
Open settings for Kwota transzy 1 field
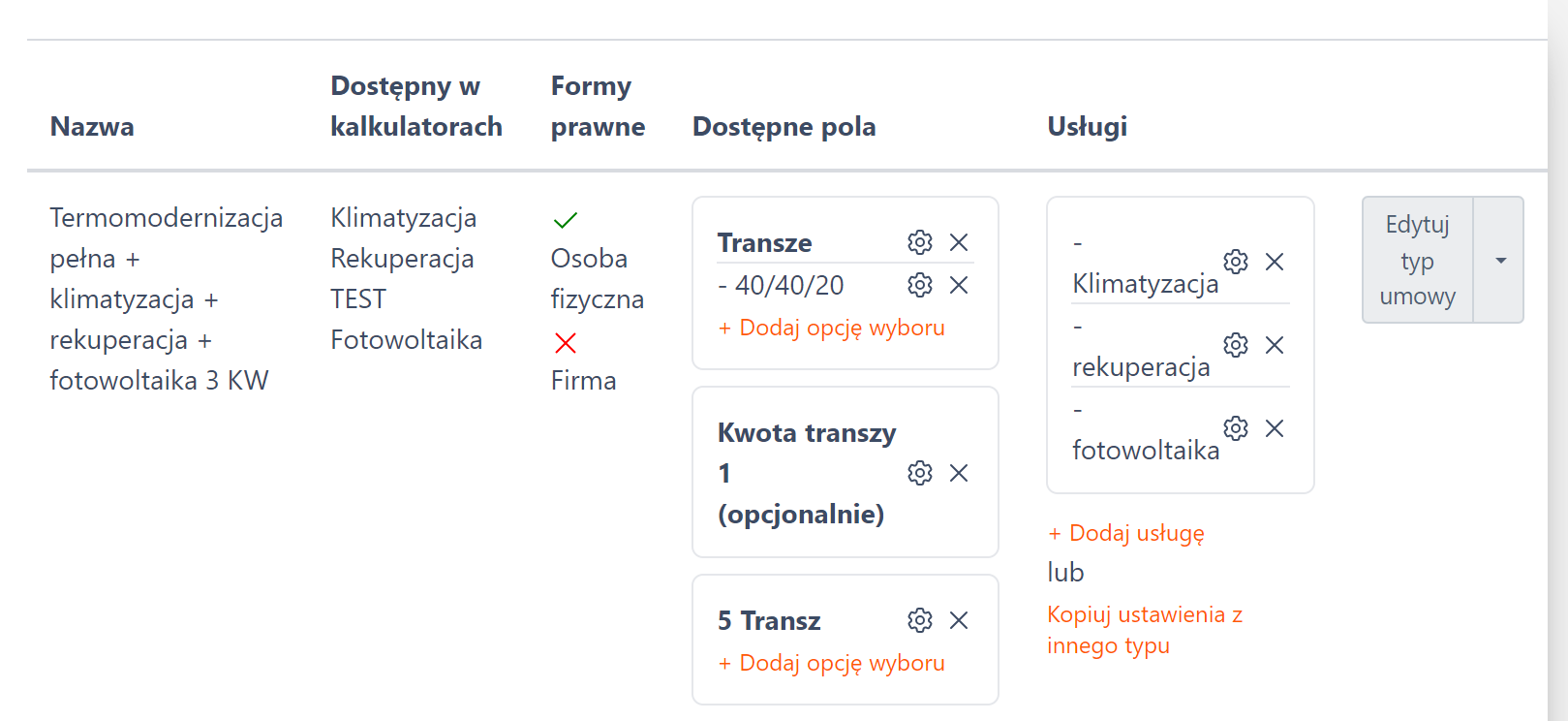click(x=920, y=473)
